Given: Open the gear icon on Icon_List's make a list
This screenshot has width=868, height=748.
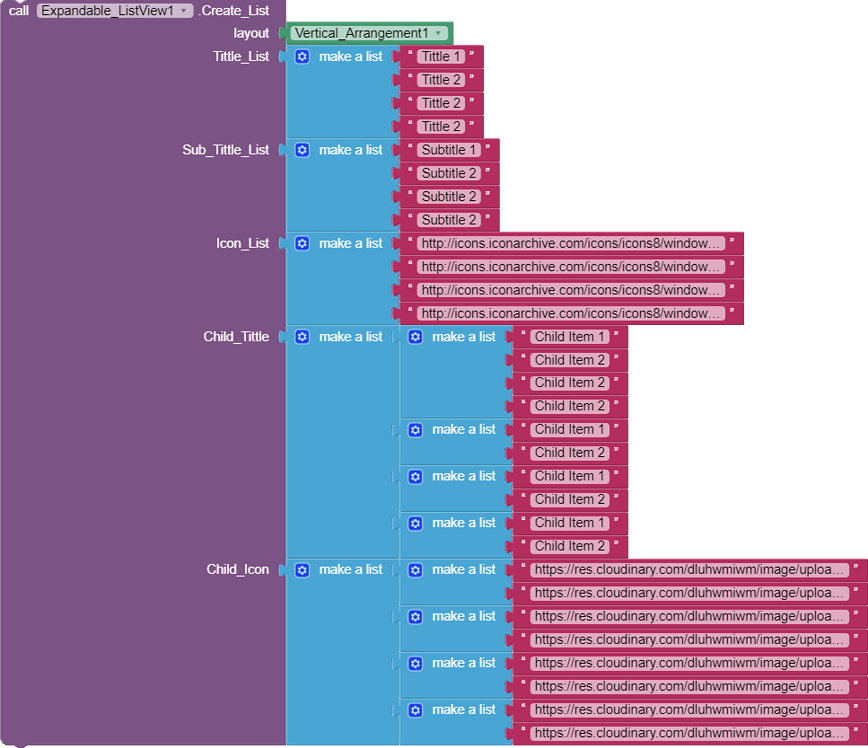Looking at the screenshot, I should tap(302, 244).
